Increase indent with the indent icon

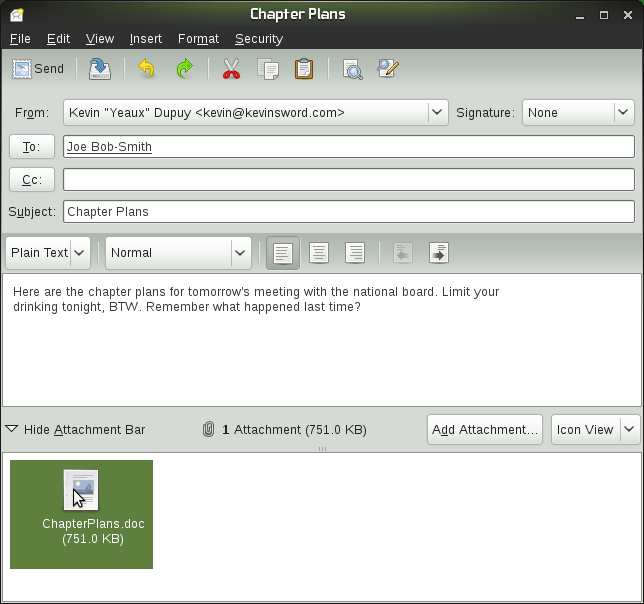(x=438, y=253)
